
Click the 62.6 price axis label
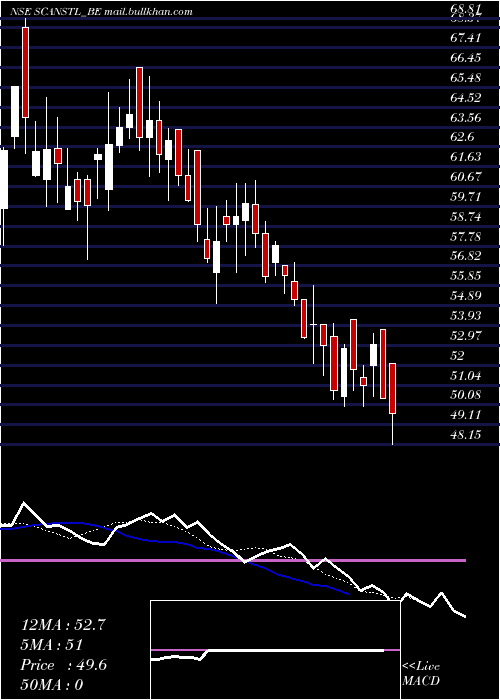[462, 137]
